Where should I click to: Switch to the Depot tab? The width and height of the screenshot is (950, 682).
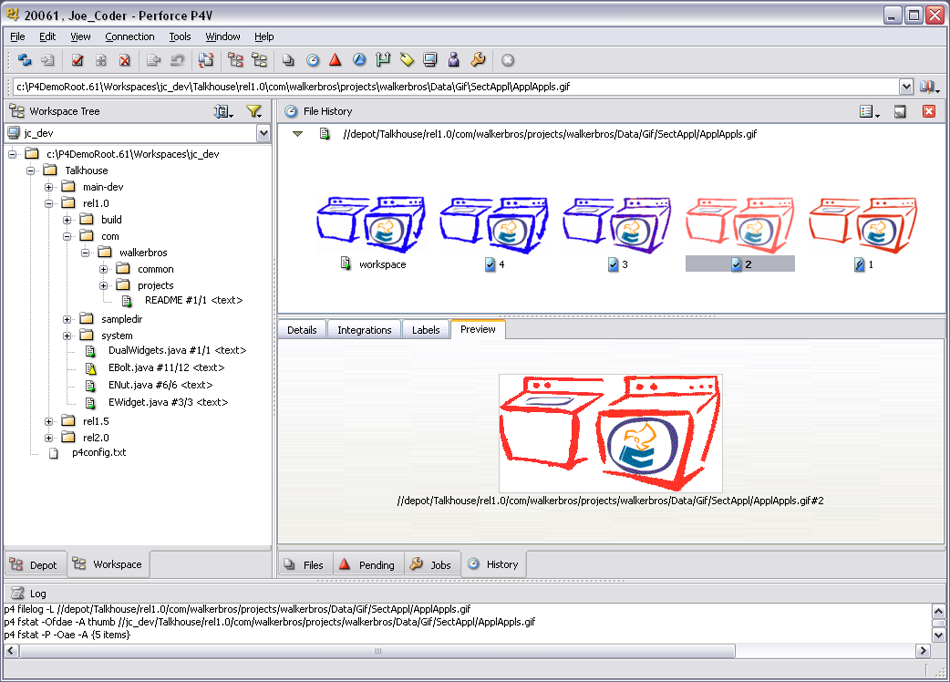click(x=34, y=565)
